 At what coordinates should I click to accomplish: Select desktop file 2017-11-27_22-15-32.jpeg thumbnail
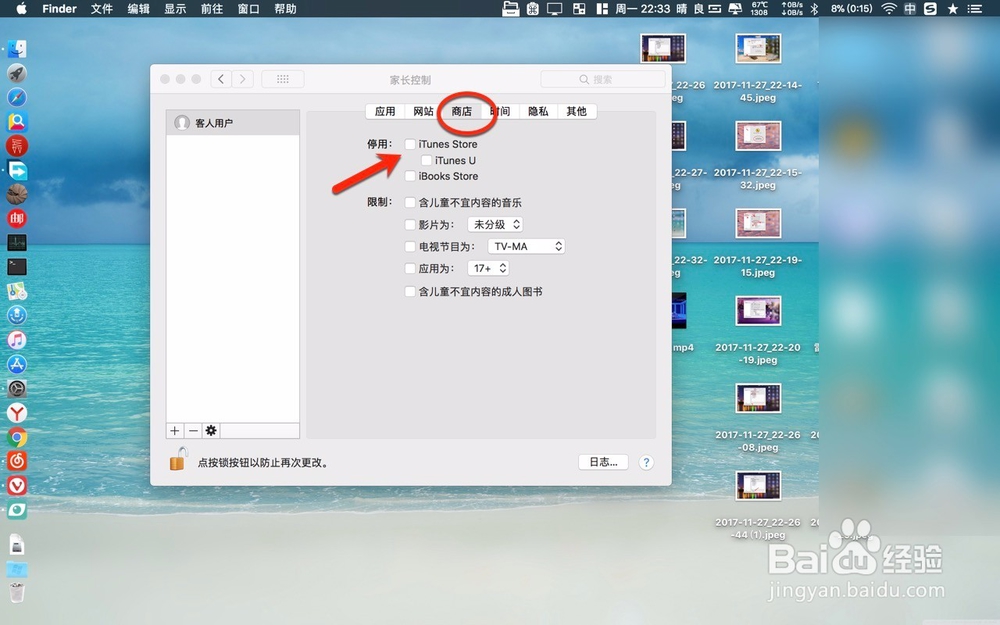coord(758,136)
